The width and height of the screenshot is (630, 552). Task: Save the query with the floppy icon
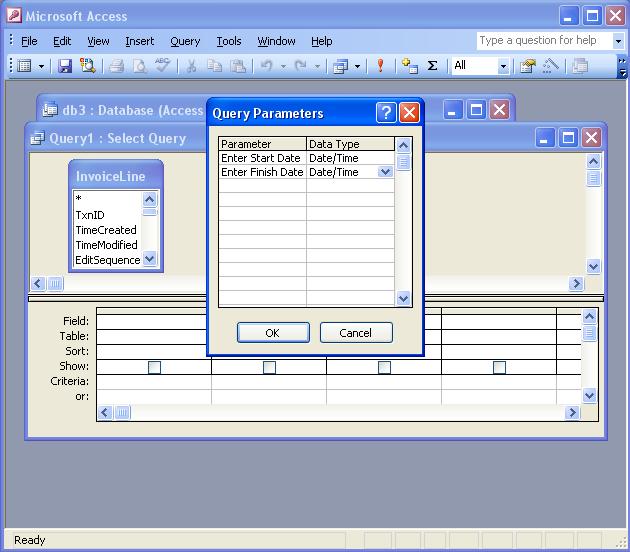pyautogui.click(x=65, y=65)
